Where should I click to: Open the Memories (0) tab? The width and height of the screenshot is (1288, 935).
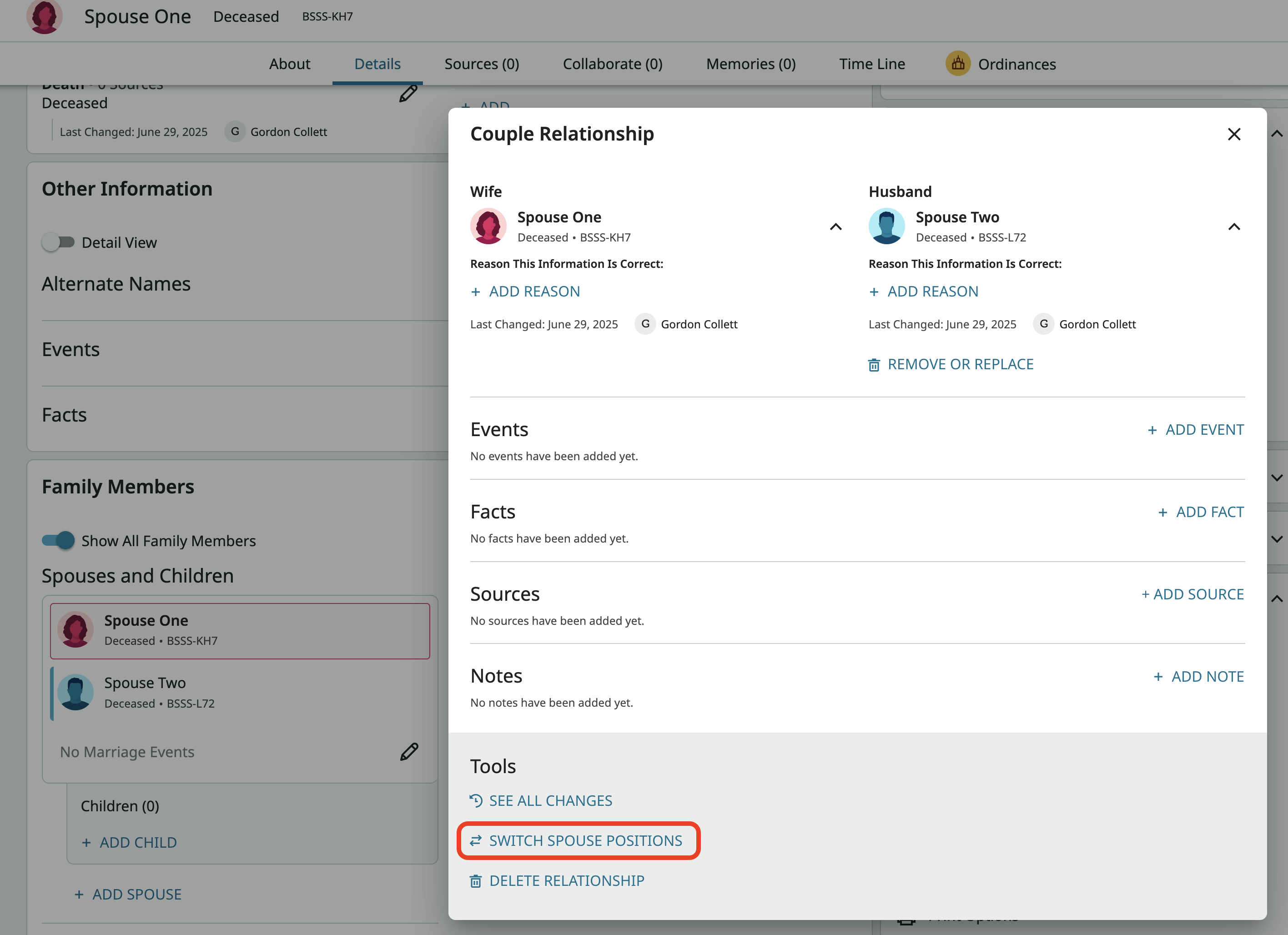tap(751, 64)
